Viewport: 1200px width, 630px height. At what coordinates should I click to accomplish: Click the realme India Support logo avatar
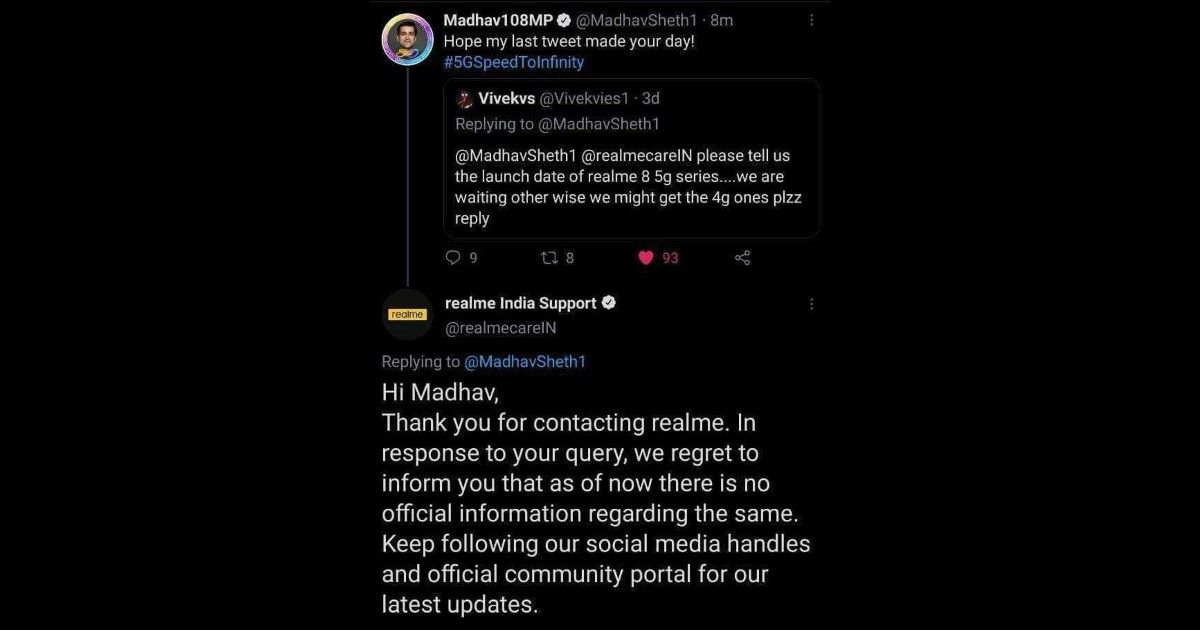407,315
